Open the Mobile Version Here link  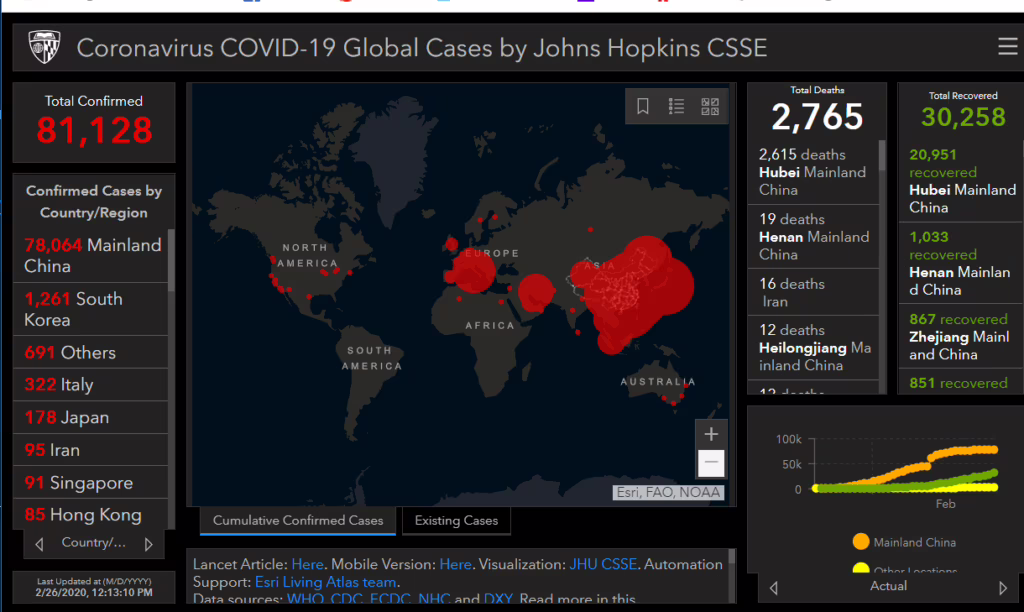pos(455,564)
